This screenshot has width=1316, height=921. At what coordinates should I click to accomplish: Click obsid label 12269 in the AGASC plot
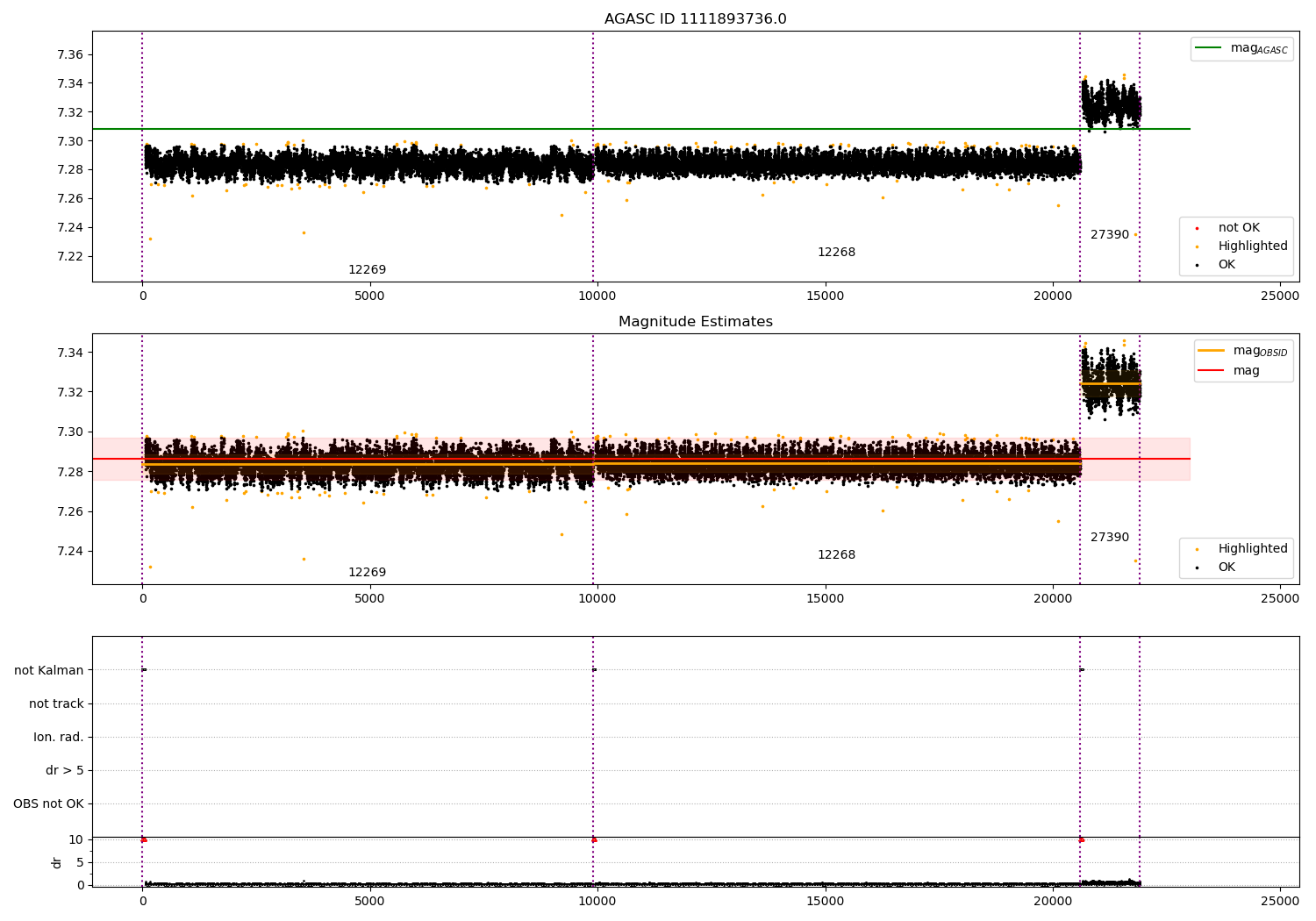(x=367, y=270)
